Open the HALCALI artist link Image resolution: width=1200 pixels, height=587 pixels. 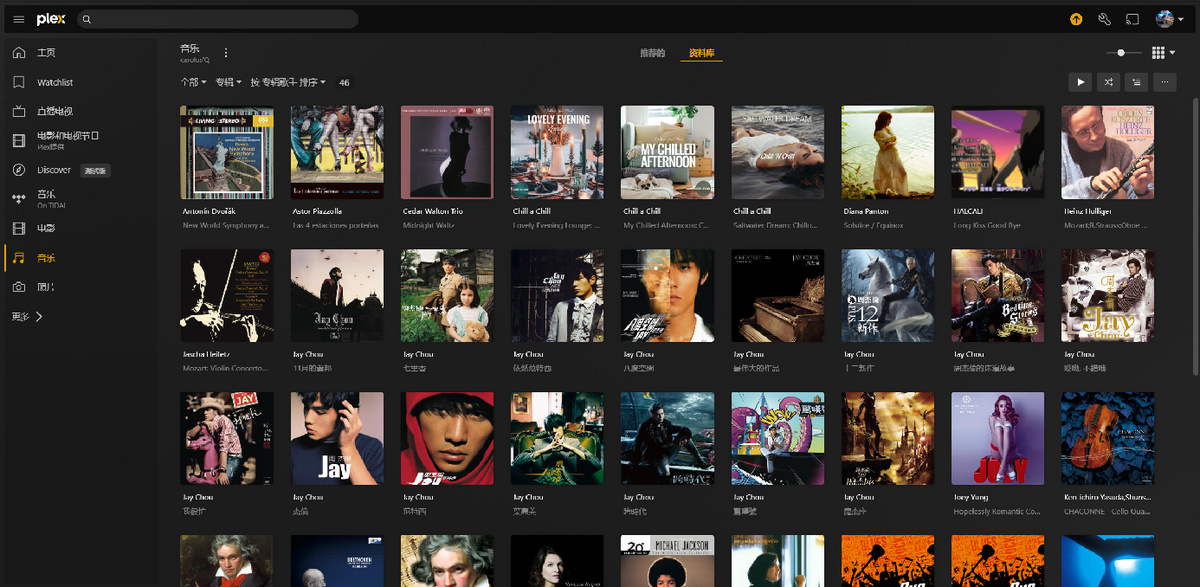point(966,211)
